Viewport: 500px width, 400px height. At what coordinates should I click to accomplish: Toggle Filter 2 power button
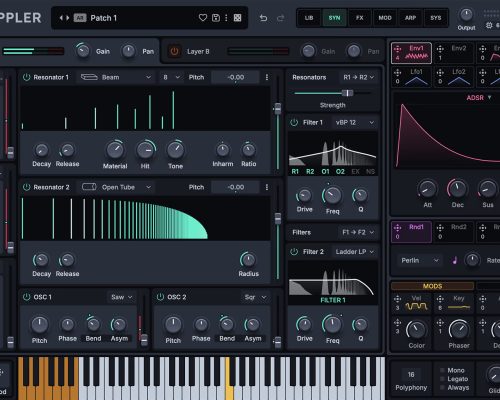(294, 252)
